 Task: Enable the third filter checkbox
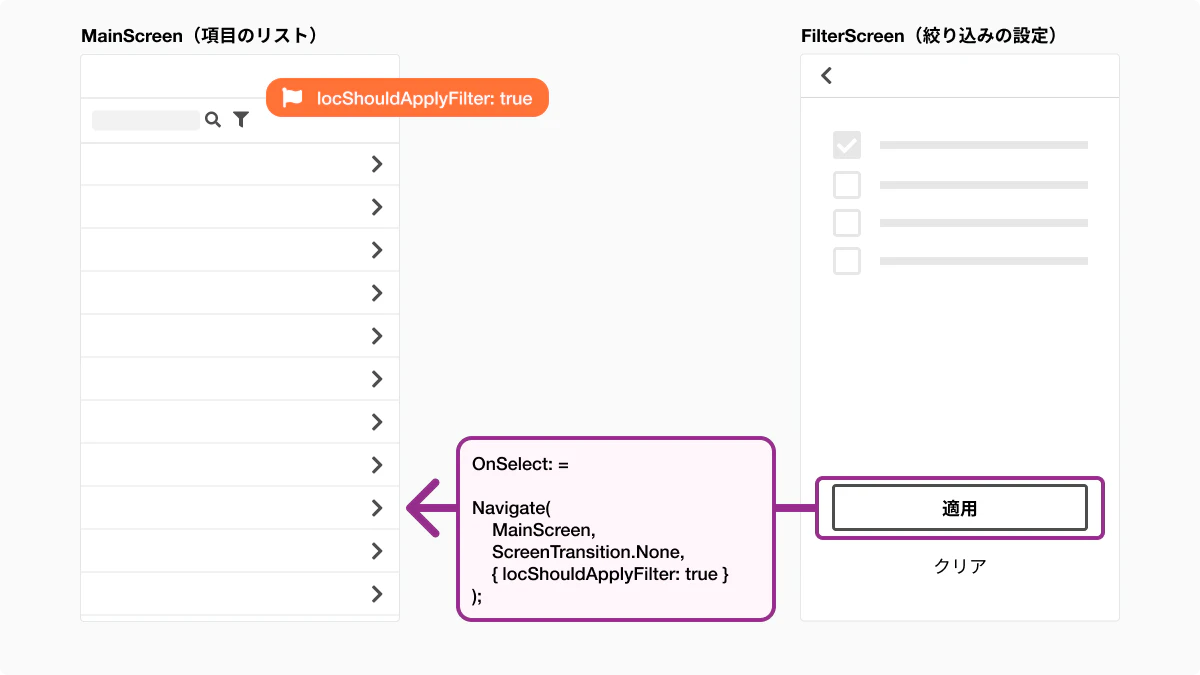coord(847,222)
